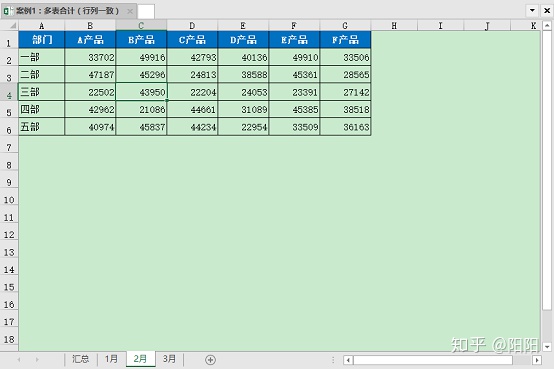Screen dimensions: 554x369
Task: Select column B header
Action: (x=90, y=26)
